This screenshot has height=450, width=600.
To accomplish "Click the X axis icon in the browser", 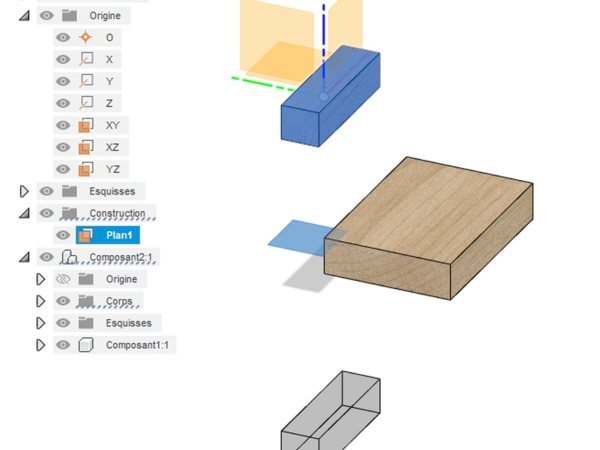I will coord(85,60).
